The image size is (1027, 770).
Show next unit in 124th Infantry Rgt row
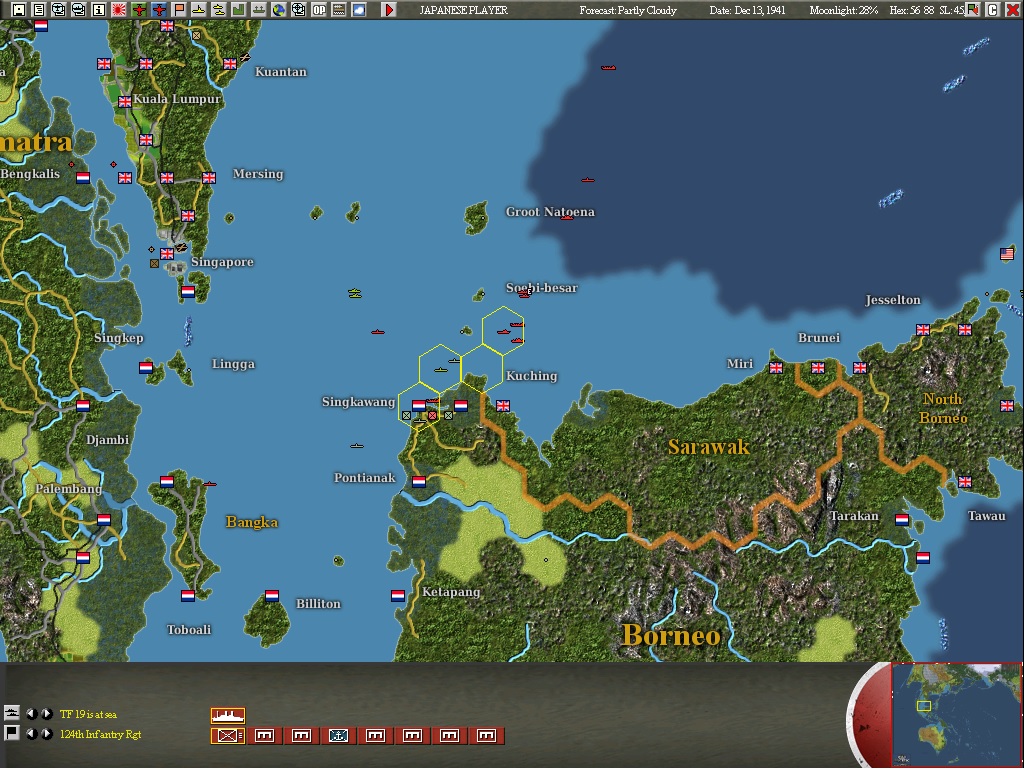tap(47, 734)
